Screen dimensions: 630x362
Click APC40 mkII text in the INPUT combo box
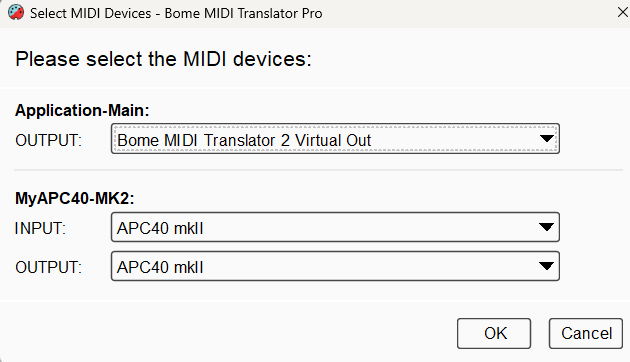pos(160,228)
